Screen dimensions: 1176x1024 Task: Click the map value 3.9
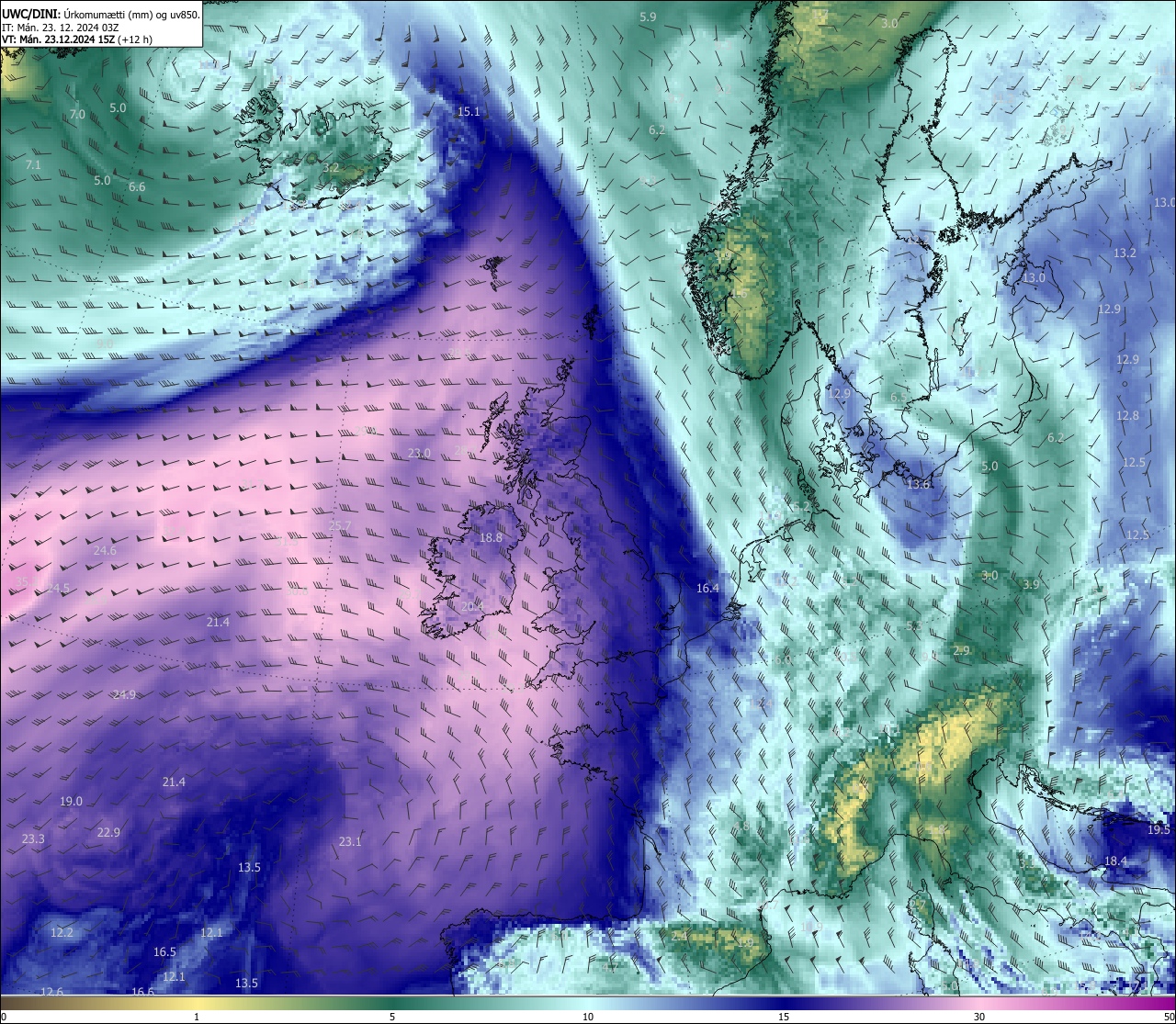coord(1031,584)
